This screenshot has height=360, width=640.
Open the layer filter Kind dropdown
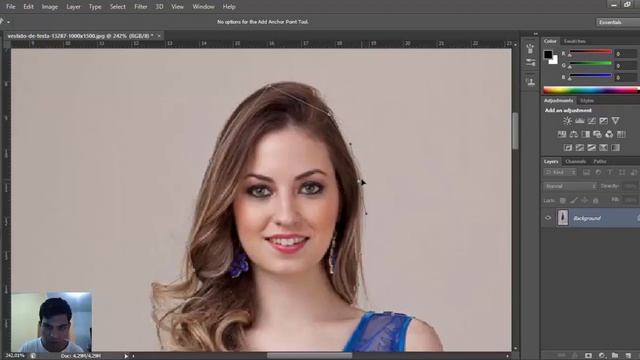[560, 173]
